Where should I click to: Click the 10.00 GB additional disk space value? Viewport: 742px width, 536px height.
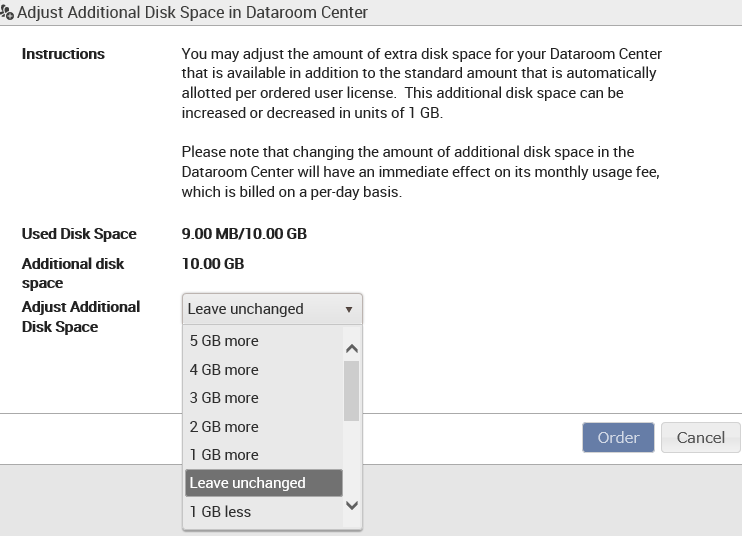coord(213,264)
